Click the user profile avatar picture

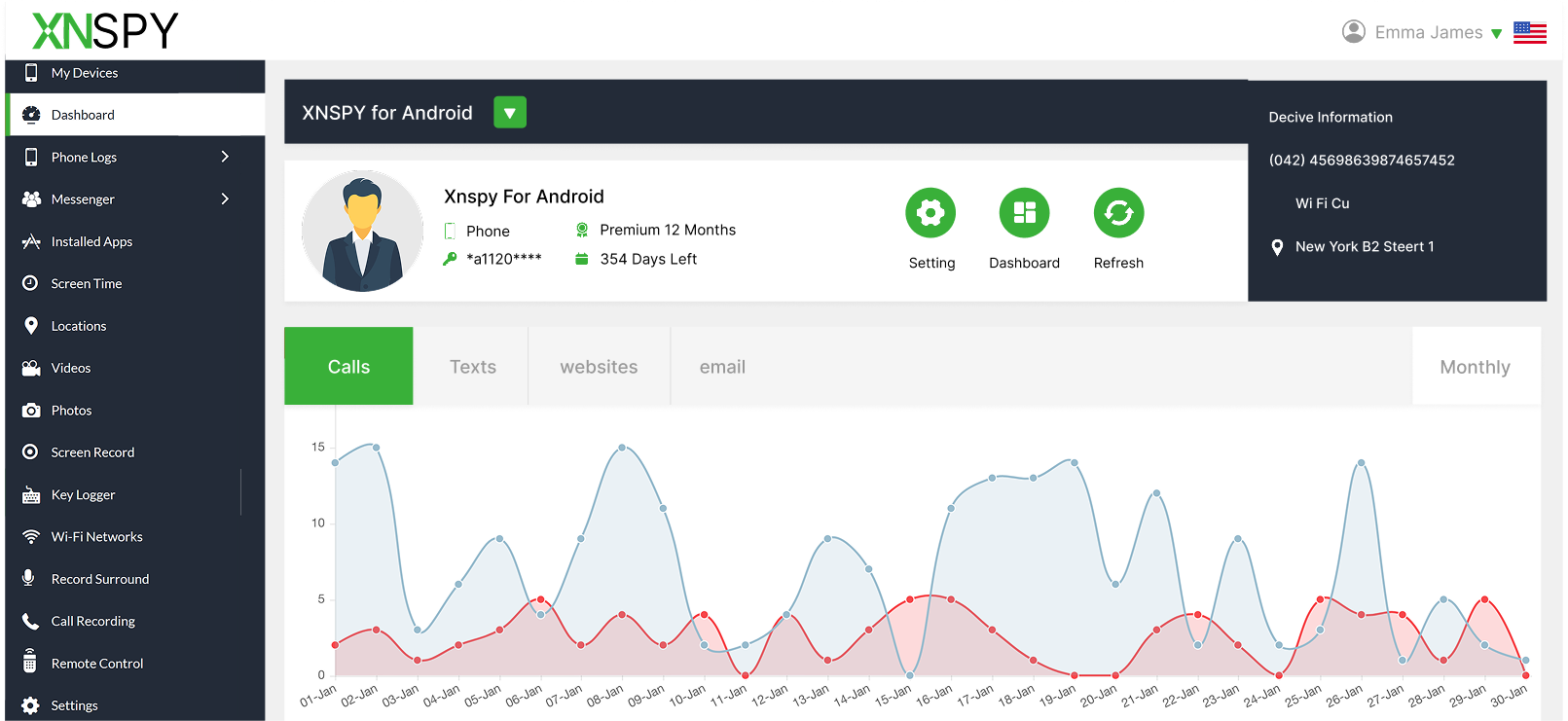[x=362, y=232]
